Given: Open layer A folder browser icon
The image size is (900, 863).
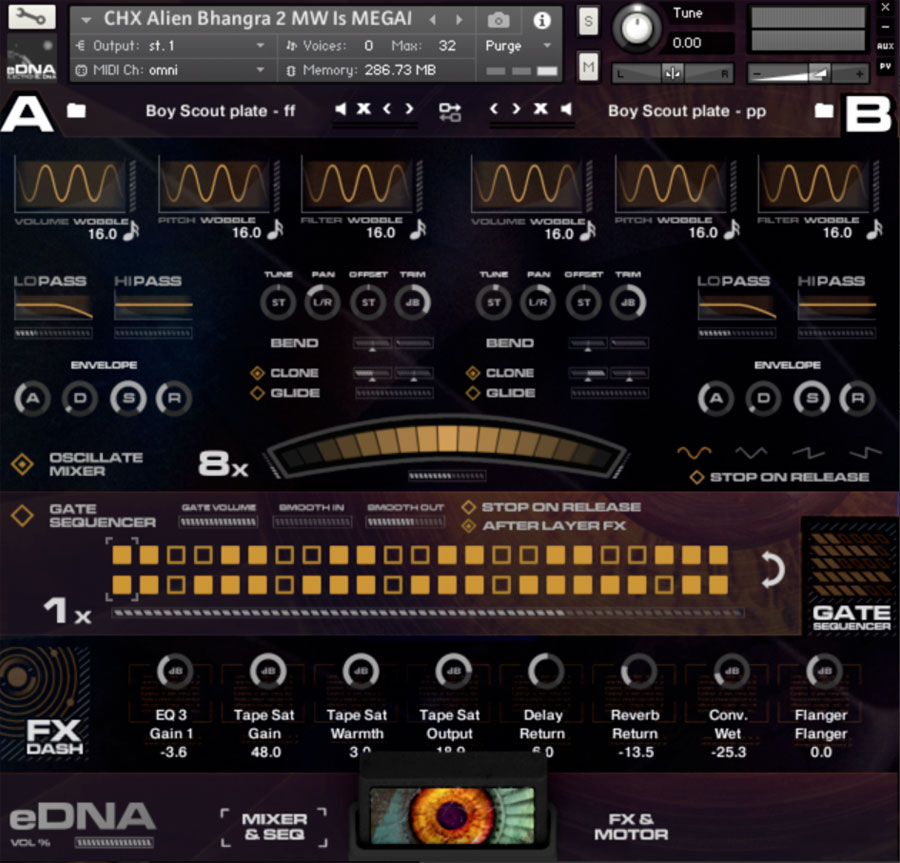Looking at the screenshot, I should pos(76,110).
